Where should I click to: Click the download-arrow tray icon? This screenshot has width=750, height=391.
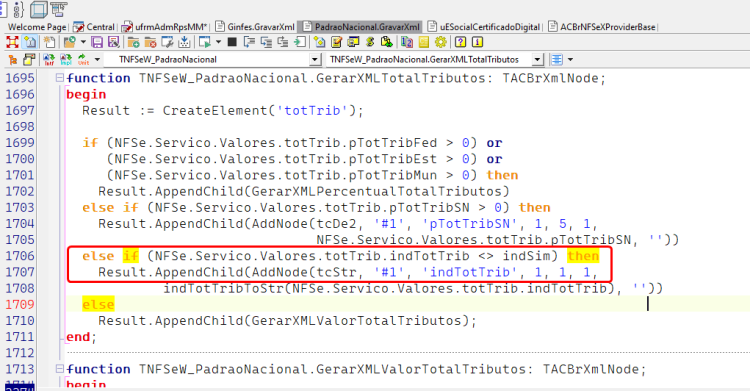pyautogui.click(x=184, y=42)
